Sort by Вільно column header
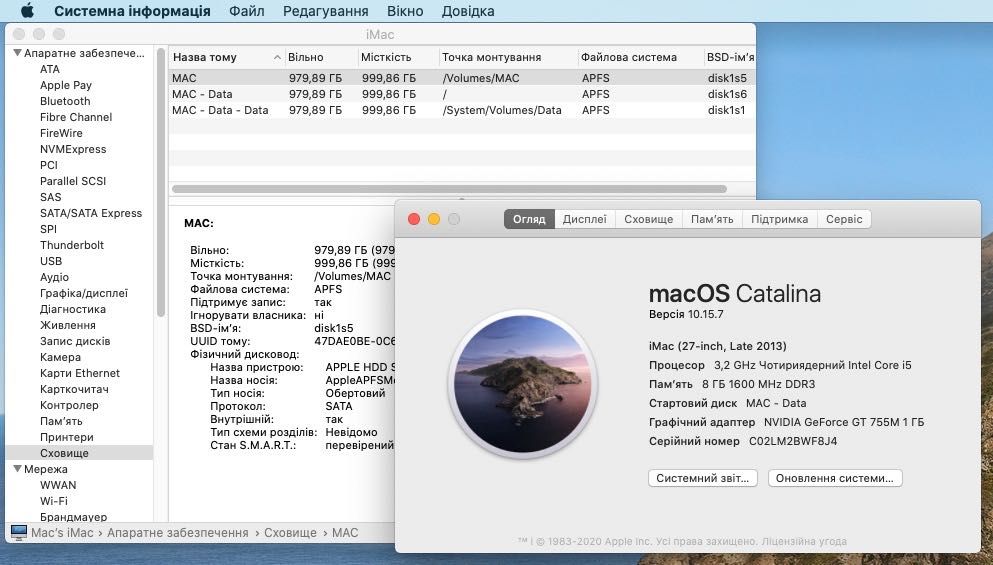 pyautogui.click(x=322, y=57)
